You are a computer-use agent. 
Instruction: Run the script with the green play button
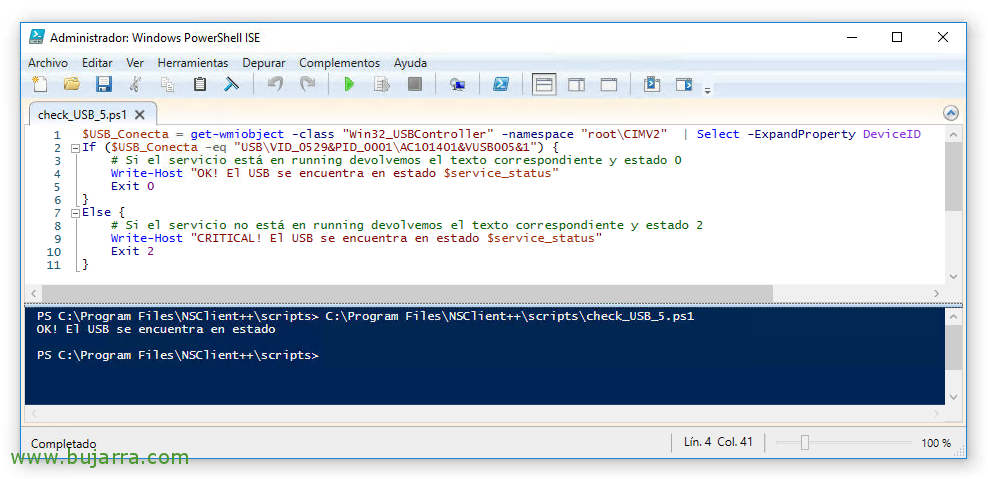(349, 85)
